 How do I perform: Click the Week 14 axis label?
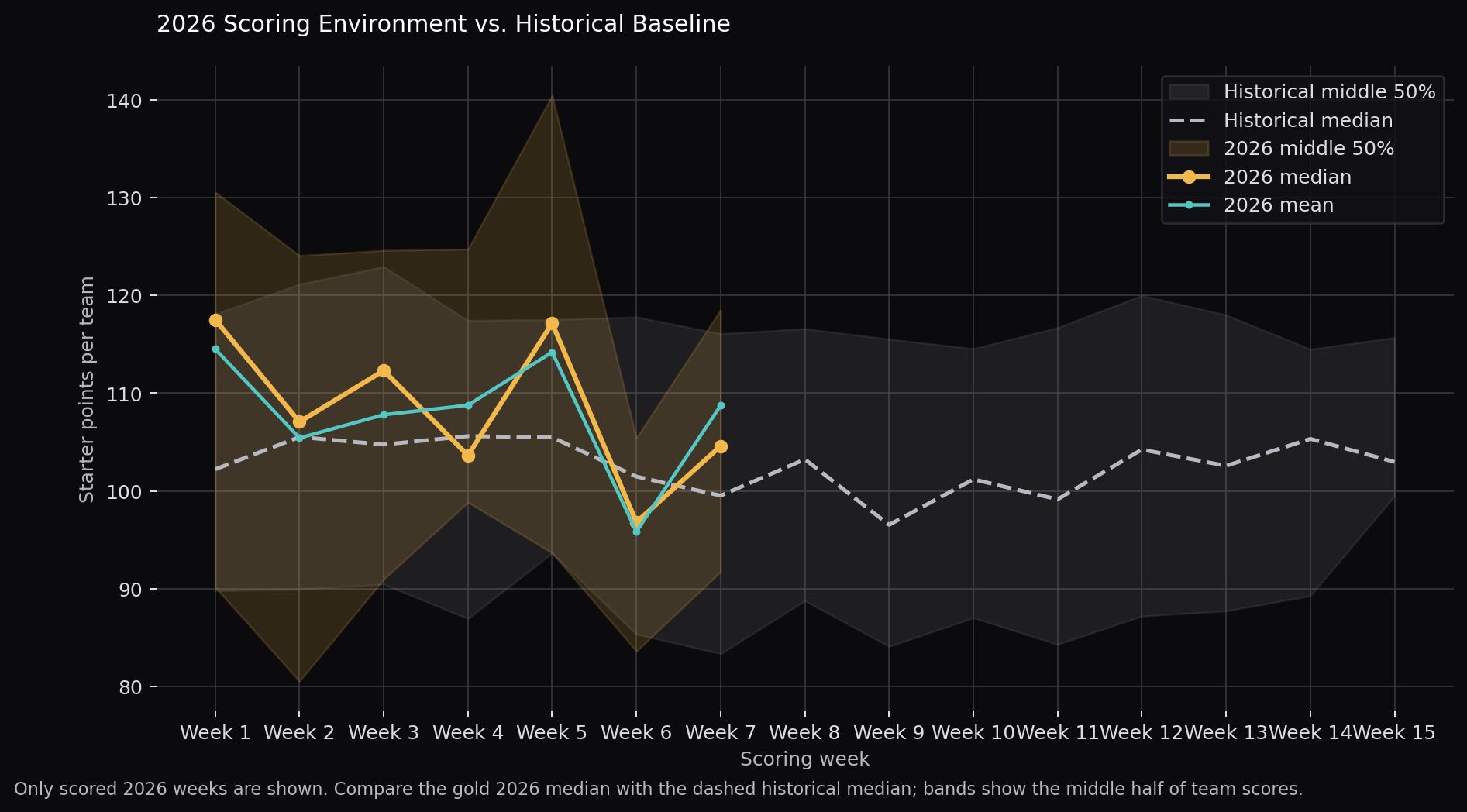[x=1310, y=732]
